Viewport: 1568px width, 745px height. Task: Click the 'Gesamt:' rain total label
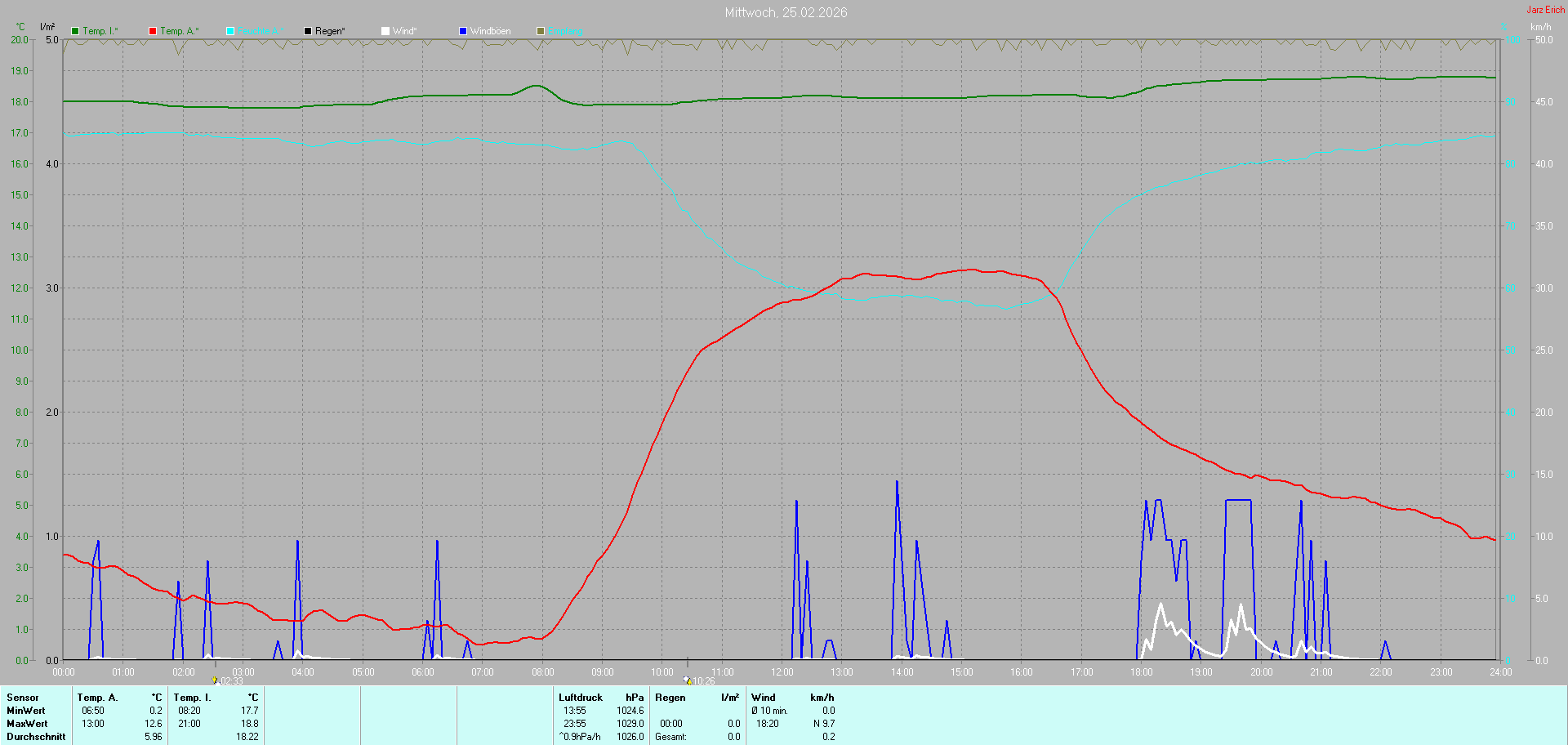coord(670,737)
